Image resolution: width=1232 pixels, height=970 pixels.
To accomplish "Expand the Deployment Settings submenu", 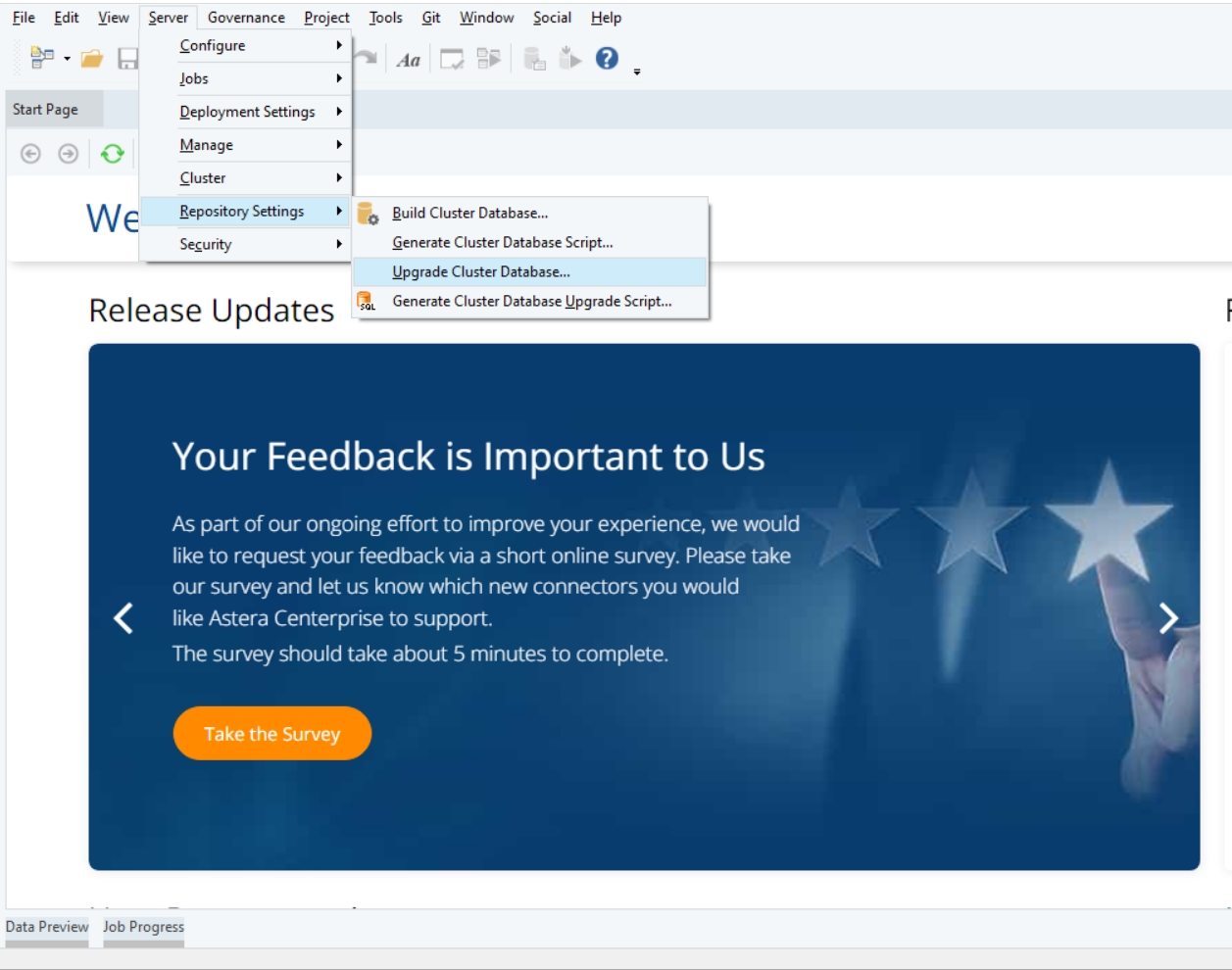I will pos(245,112).
